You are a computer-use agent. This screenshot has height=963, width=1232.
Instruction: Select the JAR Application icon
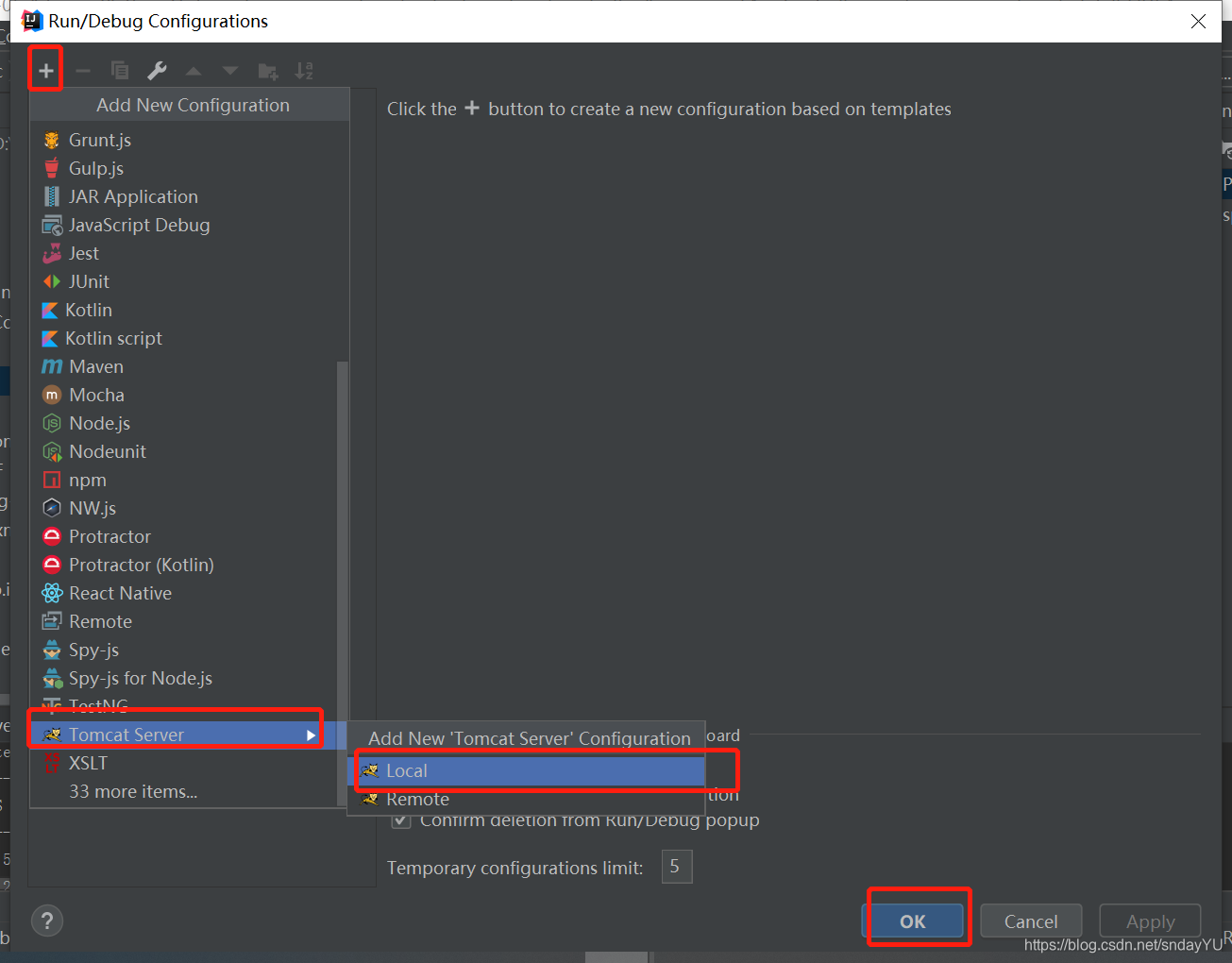coord(52,196)
